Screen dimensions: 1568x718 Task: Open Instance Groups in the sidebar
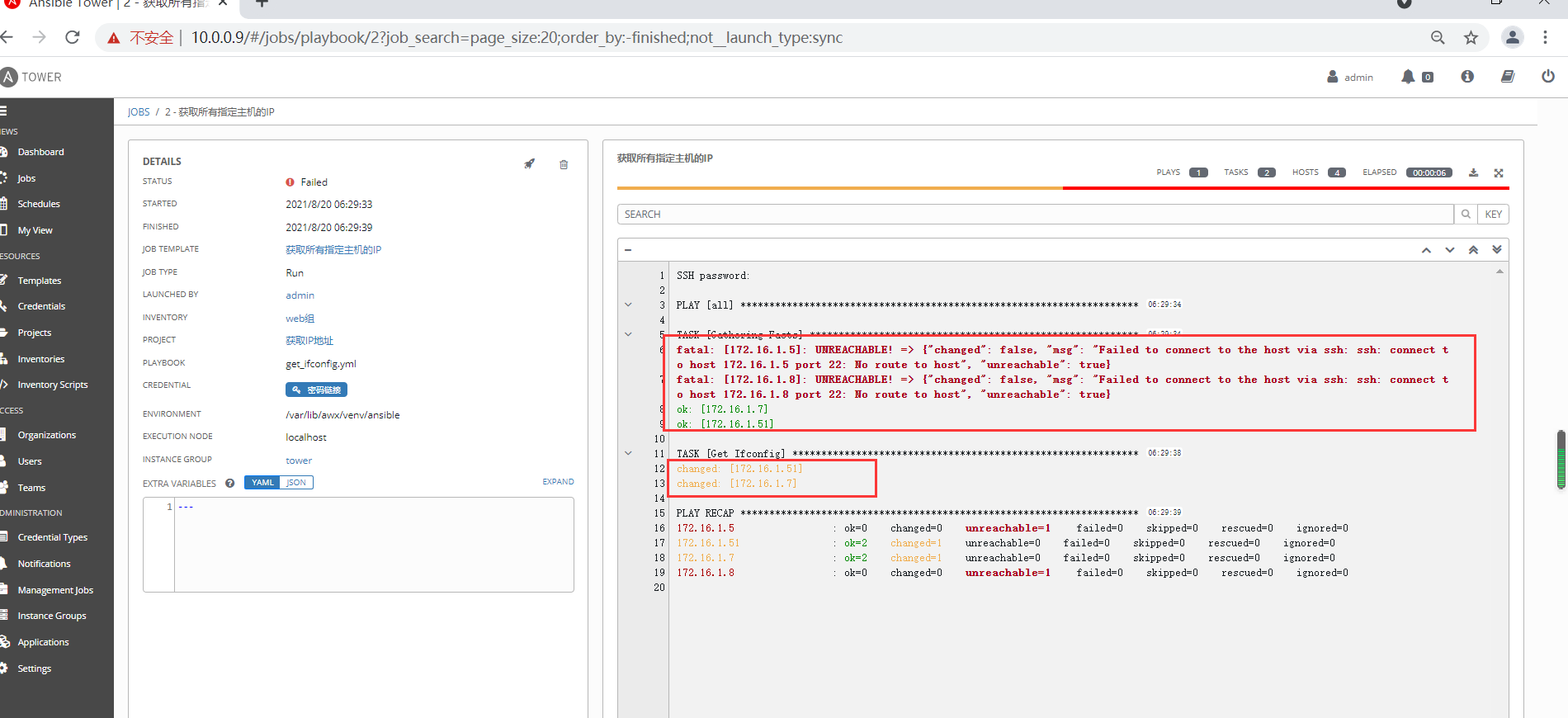(x=52, y=616)
